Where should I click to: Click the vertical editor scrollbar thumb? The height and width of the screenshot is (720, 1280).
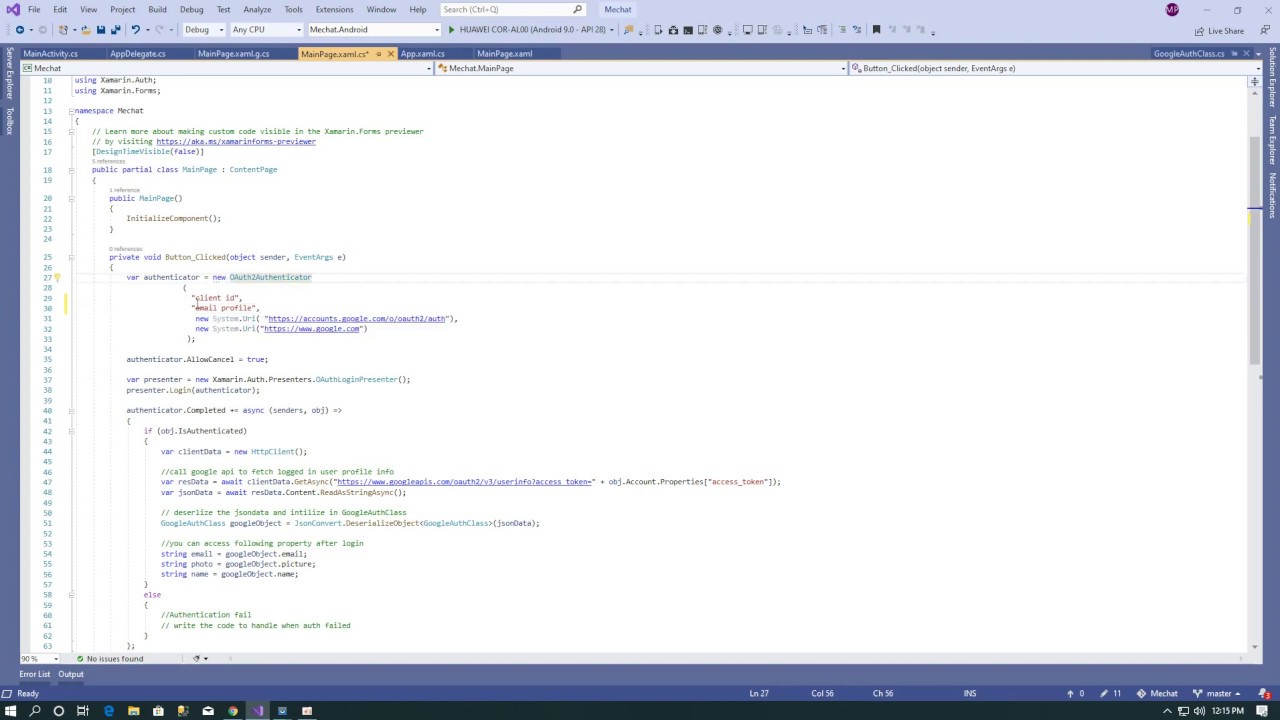tap(1254, 250)
